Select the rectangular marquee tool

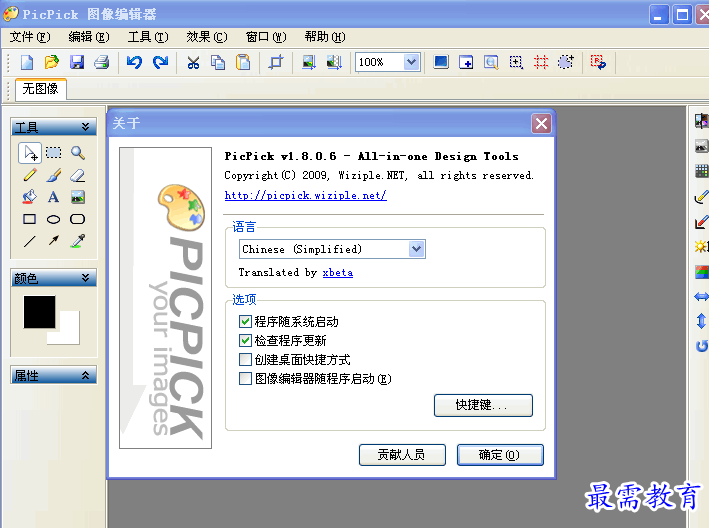pos(53,153)
